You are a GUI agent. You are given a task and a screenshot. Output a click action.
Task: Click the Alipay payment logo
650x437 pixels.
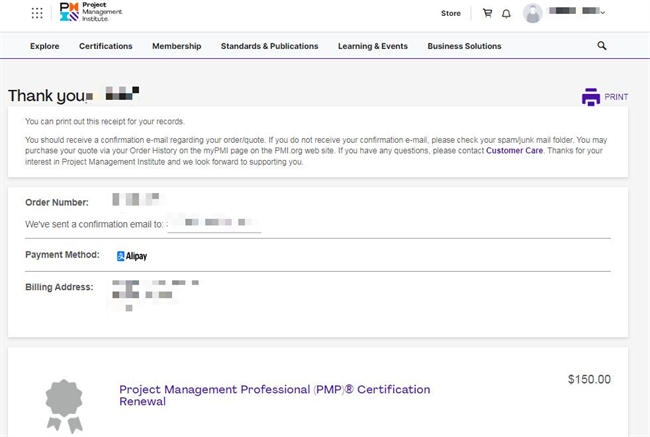tap(131, 256)
